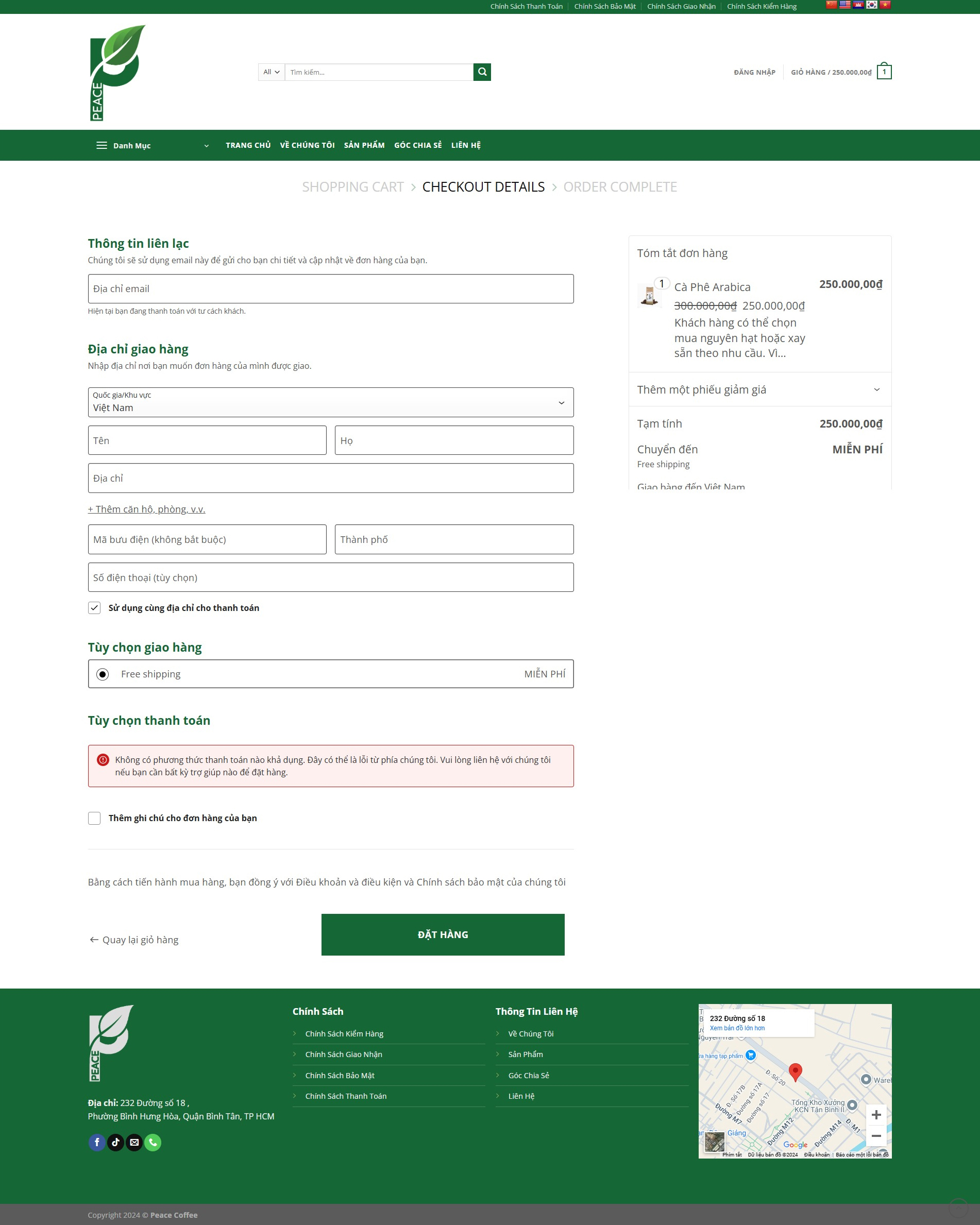Select the Free shipping radio option

tap(103, 674)
